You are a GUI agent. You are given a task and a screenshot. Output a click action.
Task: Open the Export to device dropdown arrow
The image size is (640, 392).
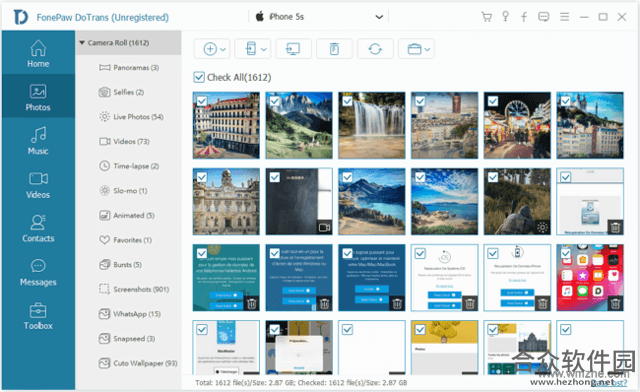[264, 49]
